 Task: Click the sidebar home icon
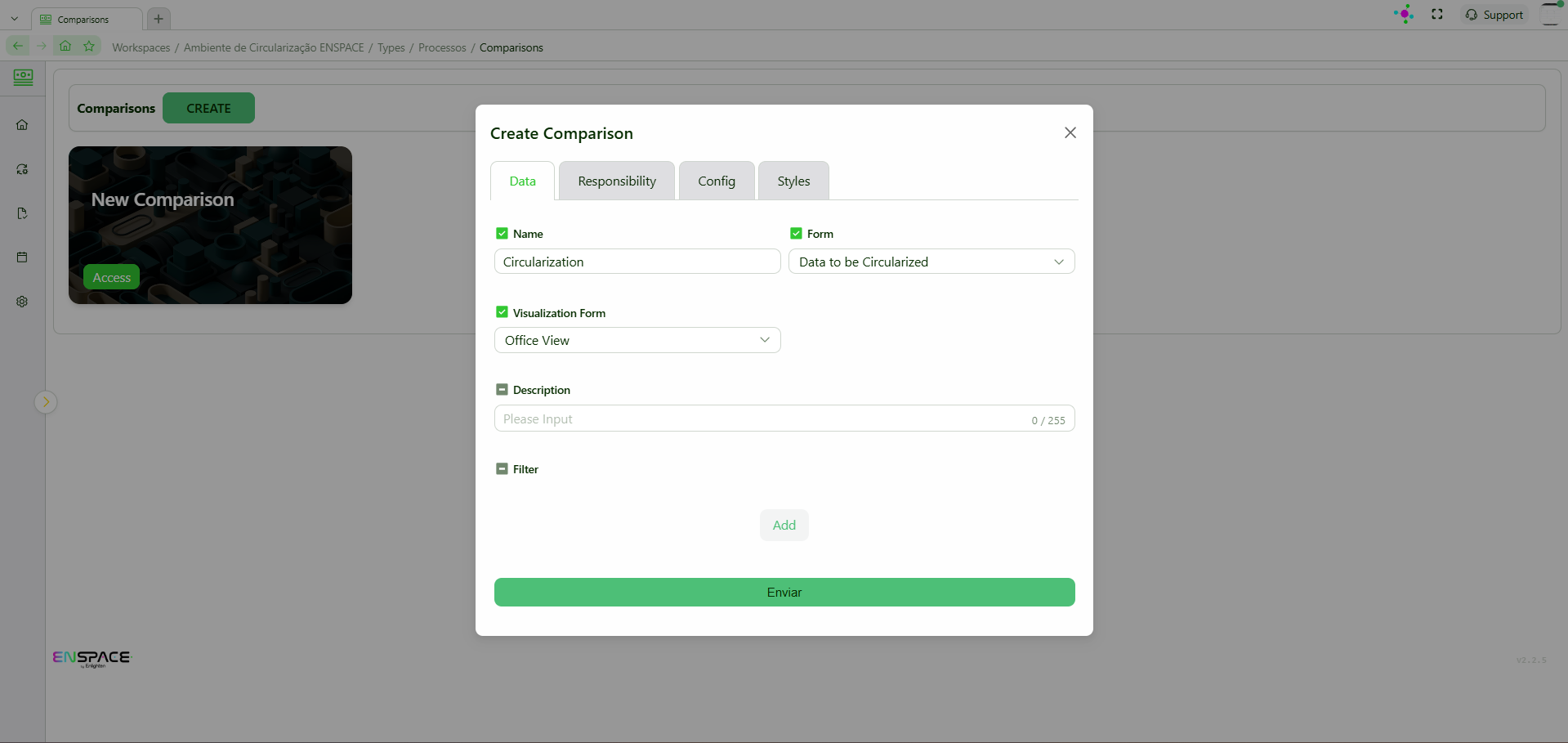pyautogui.click(x=22, y=125)
